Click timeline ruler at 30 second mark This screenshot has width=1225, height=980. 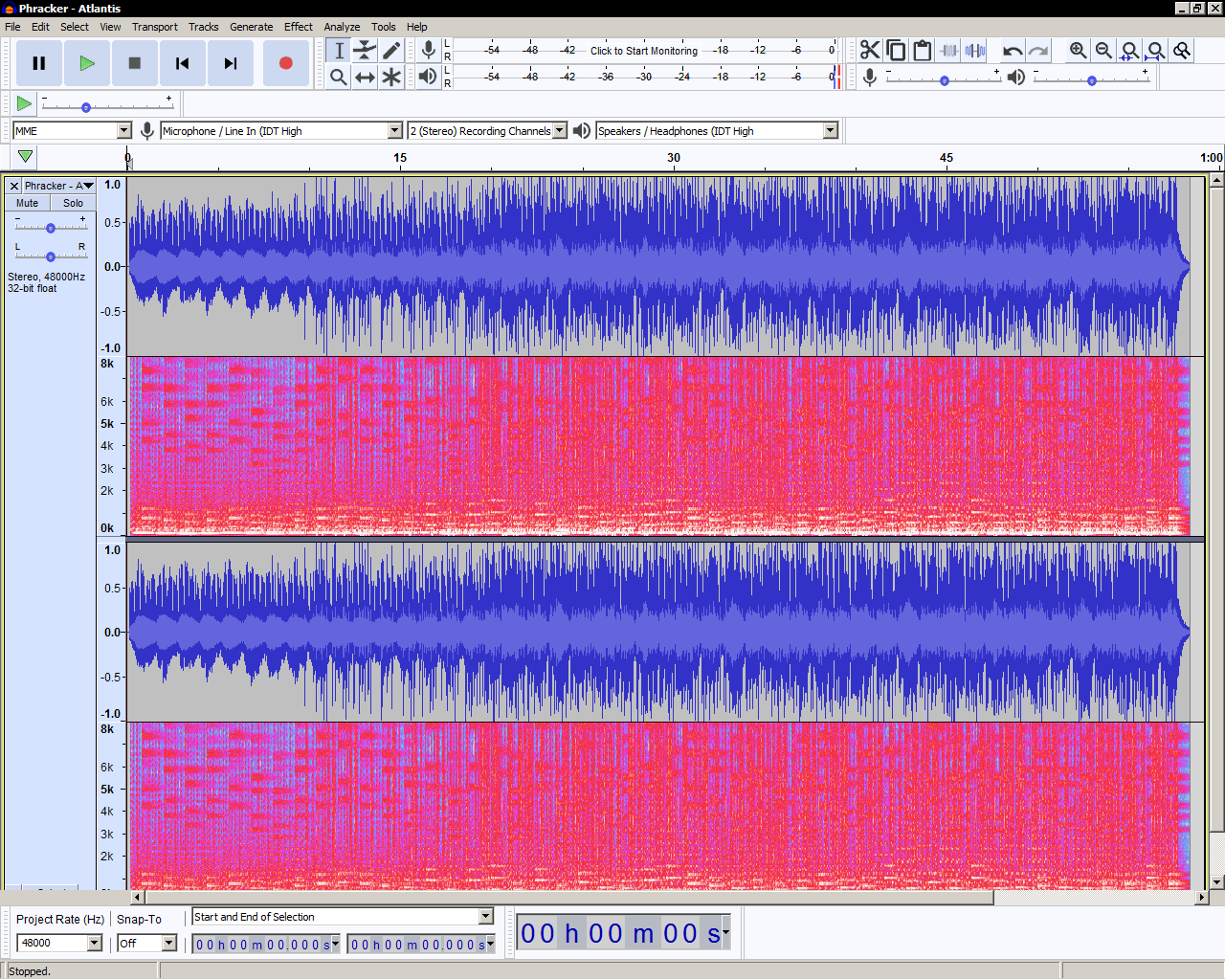pos(674,159)
